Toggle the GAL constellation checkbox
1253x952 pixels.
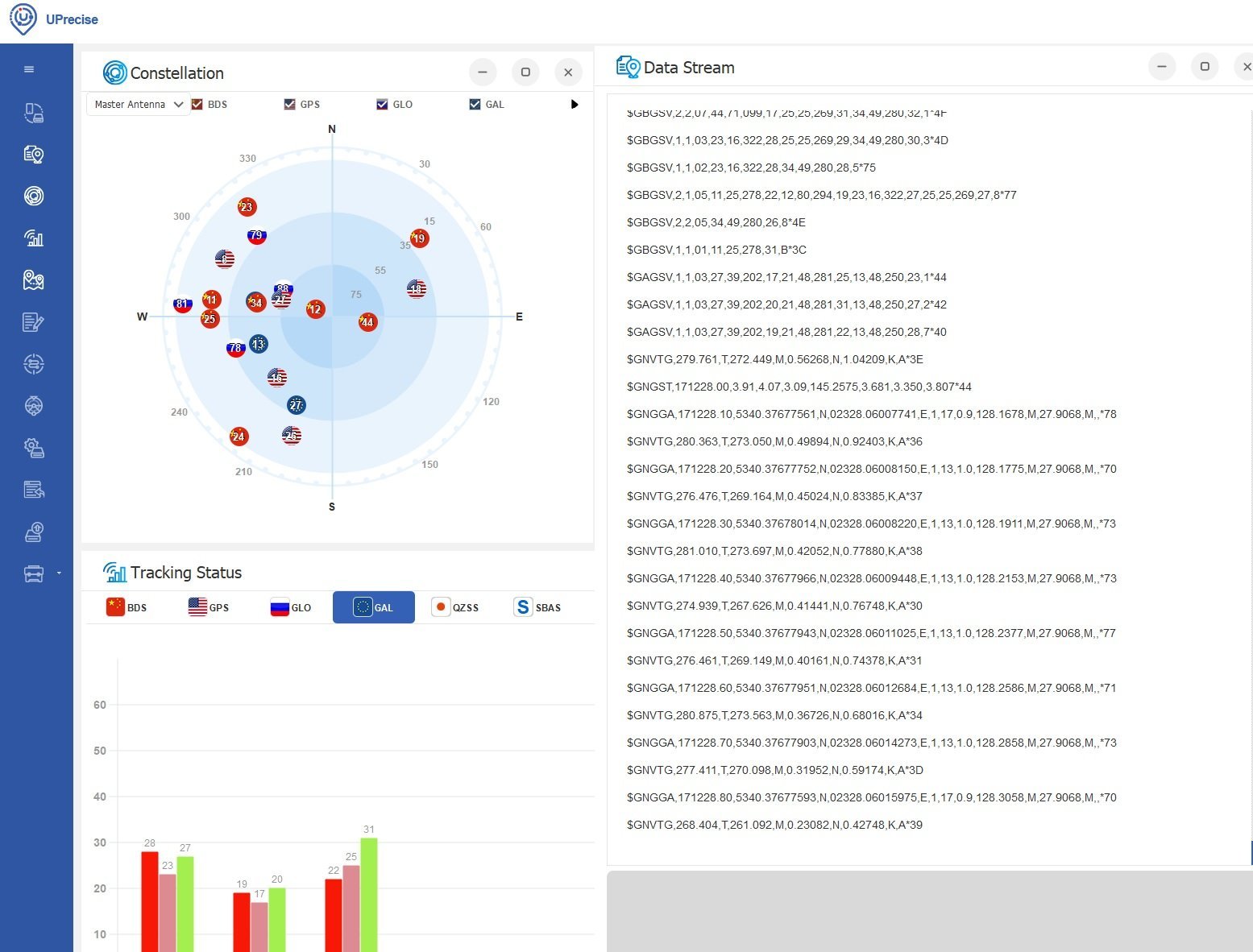point(475,104)
